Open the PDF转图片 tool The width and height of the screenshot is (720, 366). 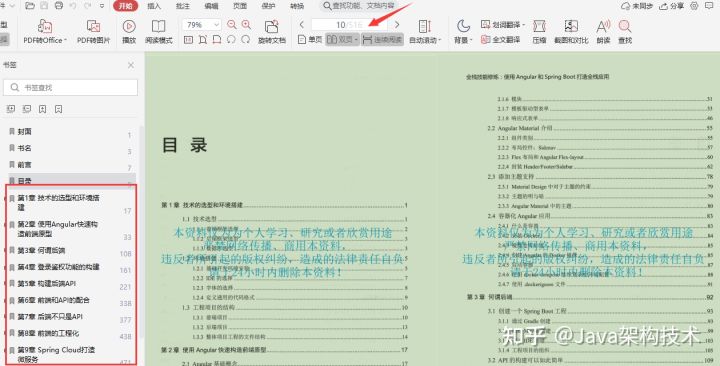(93, 32)
